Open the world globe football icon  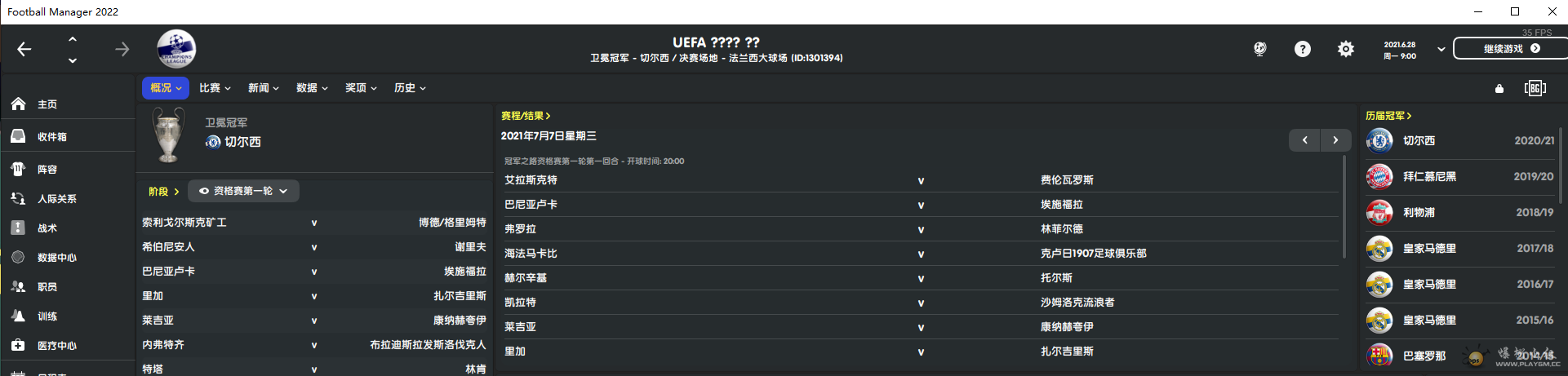[x=1260, y=49]
